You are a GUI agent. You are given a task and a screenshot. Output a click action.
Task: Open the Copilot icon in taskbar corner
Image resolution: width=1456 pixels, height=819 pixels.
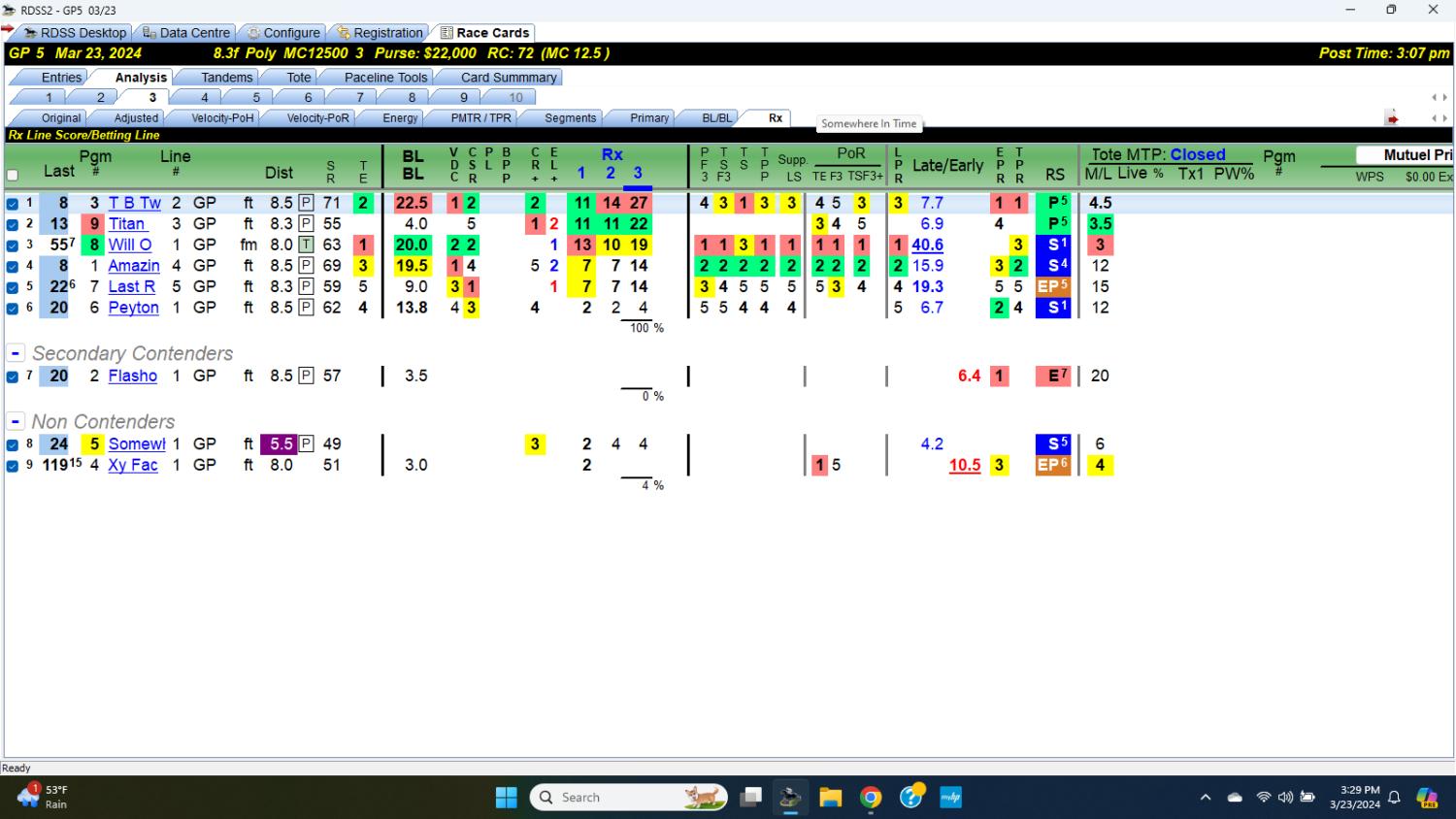1427,798
